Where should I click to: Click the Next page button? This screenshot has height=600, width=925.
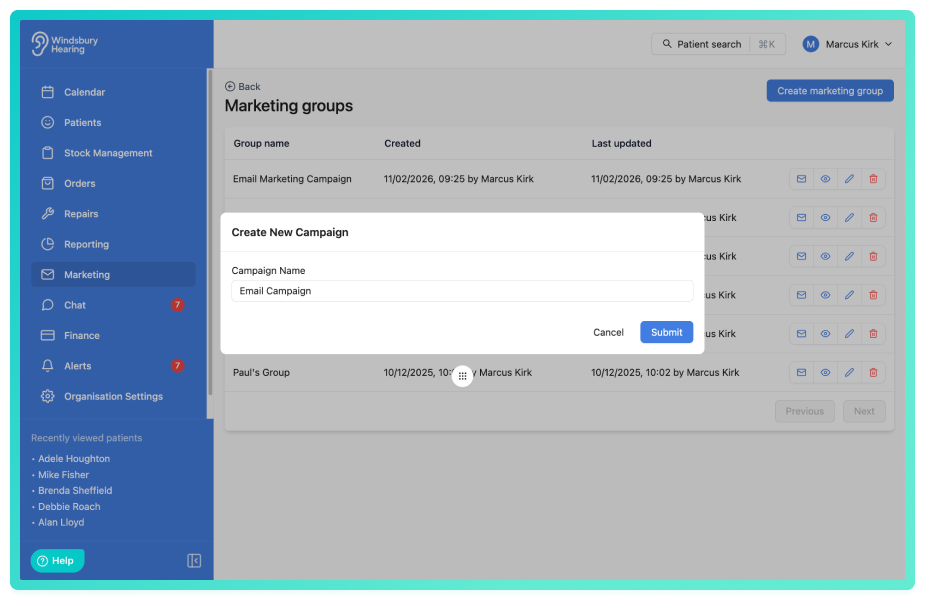click(864, 411)
